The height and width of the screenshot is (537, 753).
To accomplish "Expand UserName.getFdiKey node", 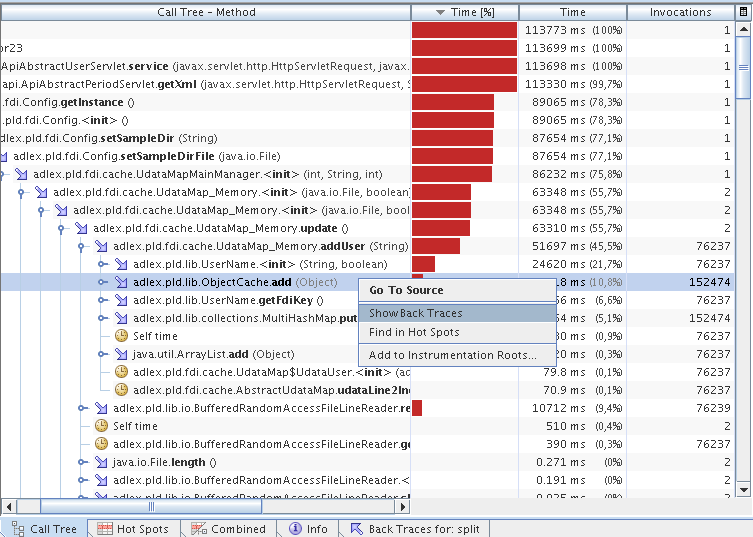I will (101, 300).
